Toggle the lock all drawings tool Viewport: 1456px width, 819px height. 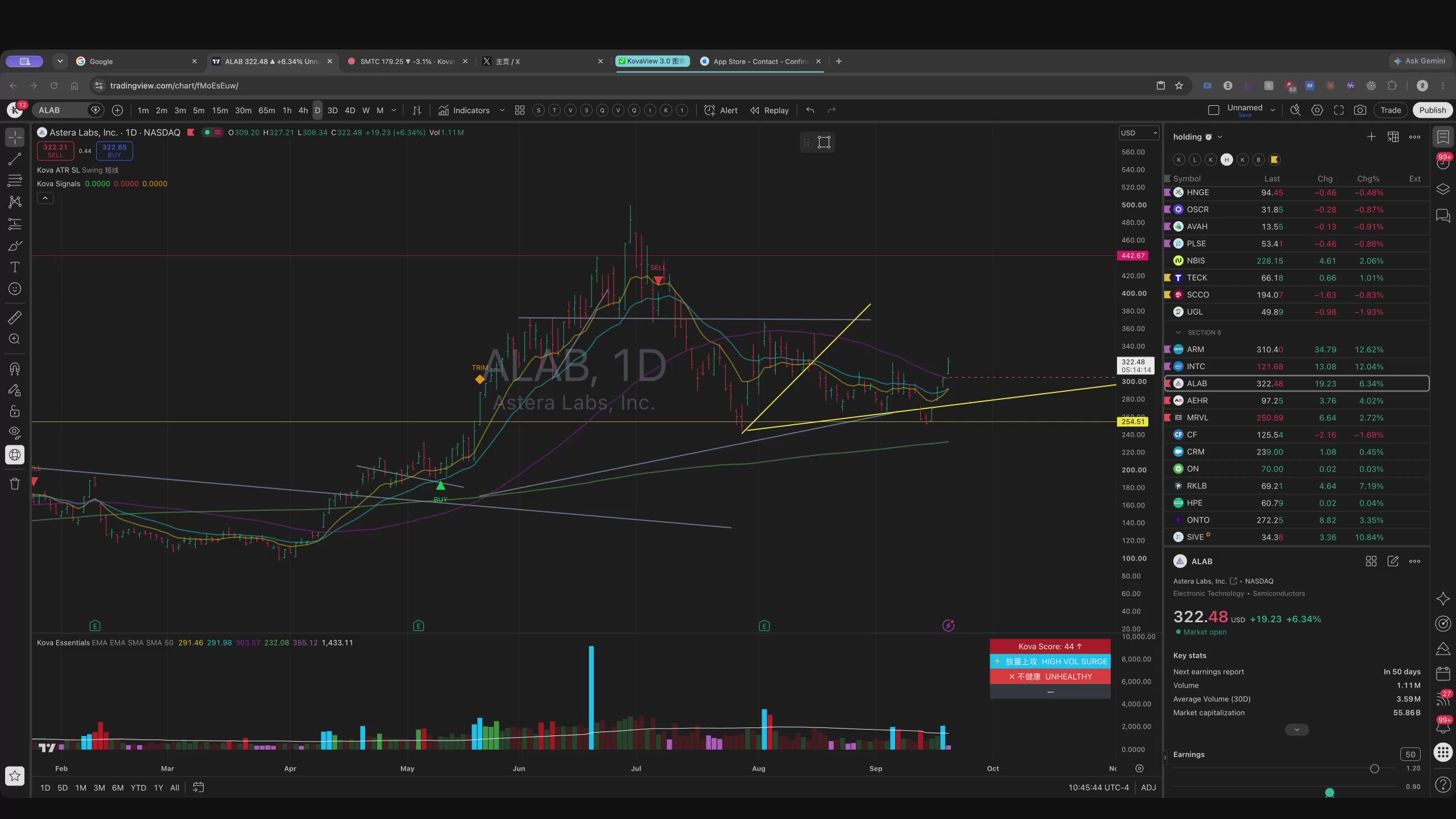click(x=15, y=411)
